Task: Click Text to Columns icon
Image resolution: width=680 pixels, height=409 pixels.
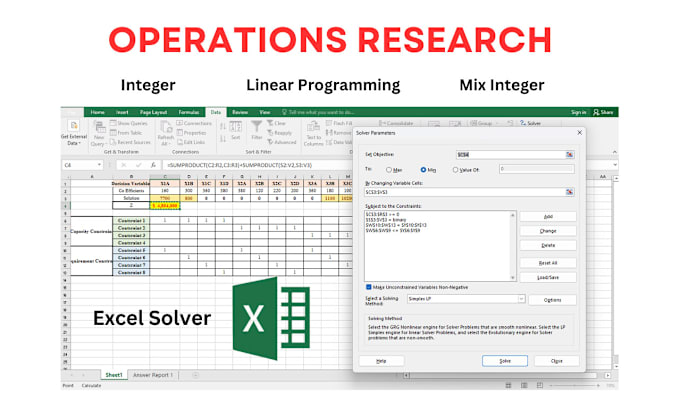Action: (313, 127)
